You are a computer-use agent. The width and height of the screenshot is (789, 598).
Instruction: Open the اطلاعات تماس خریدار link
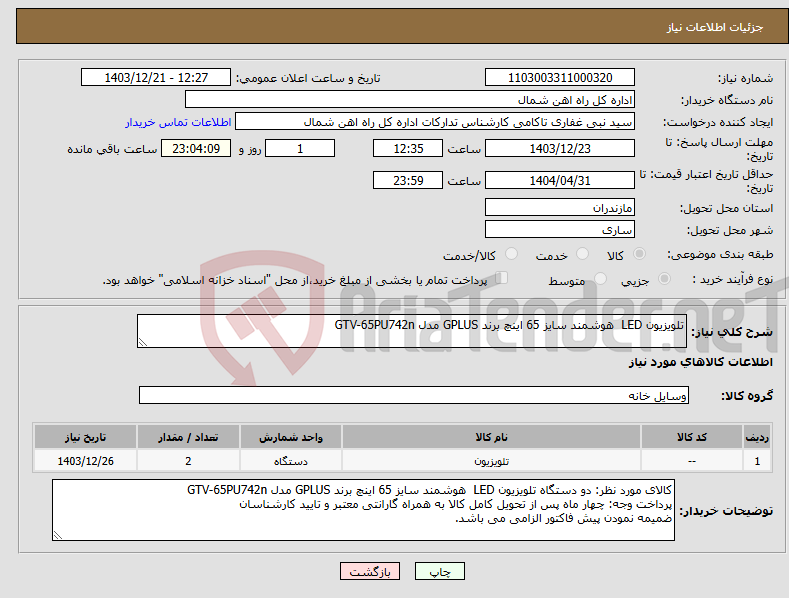(x=178, y=122)
